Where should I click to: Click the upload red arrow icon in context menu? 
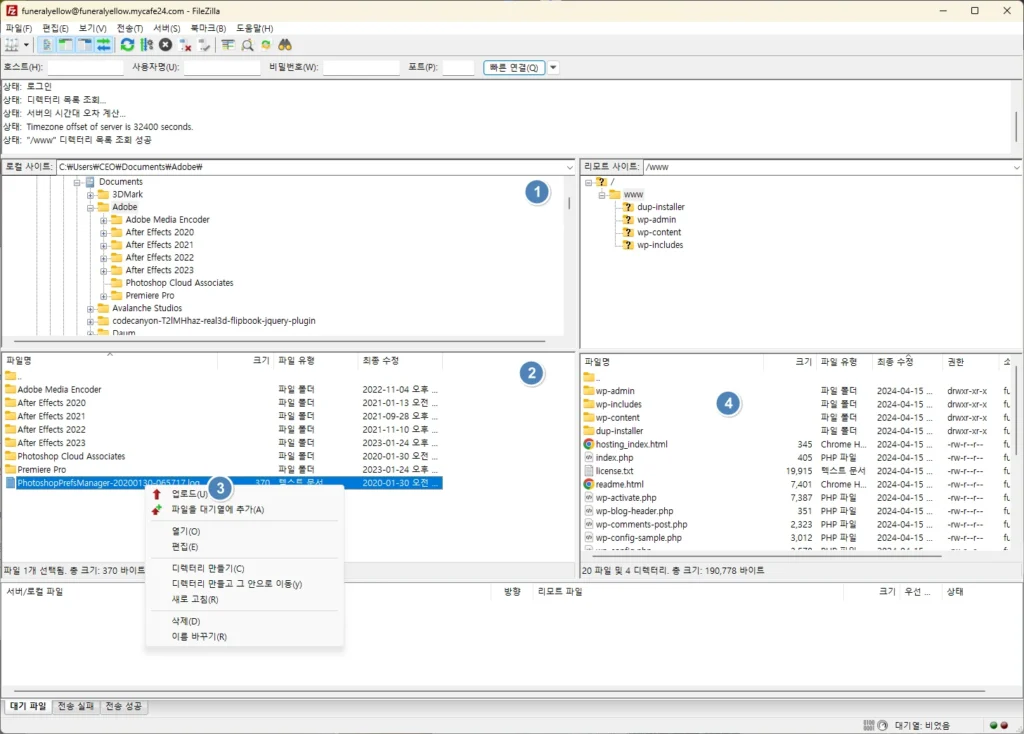157,494
